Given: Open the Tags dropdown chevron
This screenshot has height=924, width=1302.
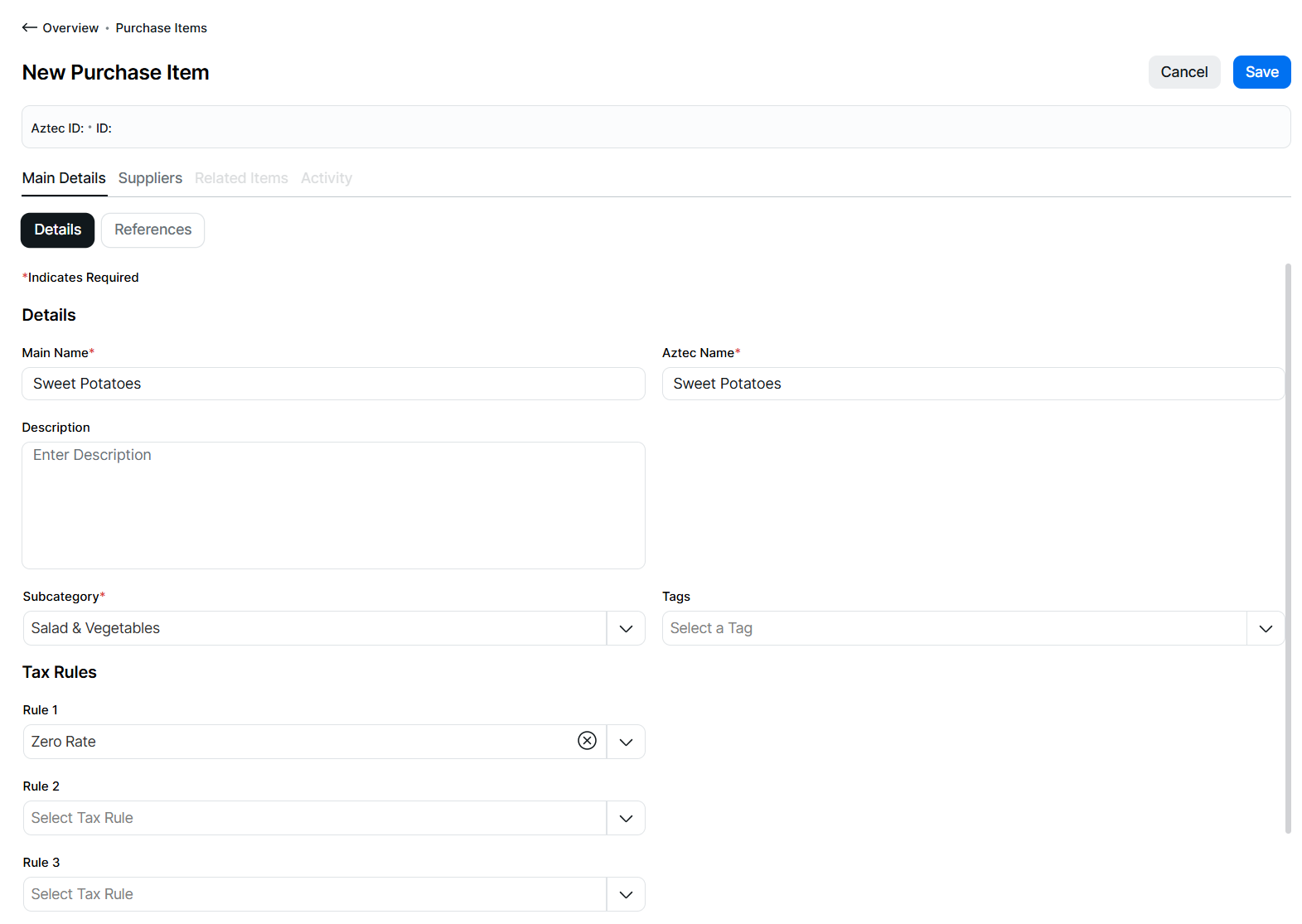Looking at the screenshot, I should [1265, 628].
